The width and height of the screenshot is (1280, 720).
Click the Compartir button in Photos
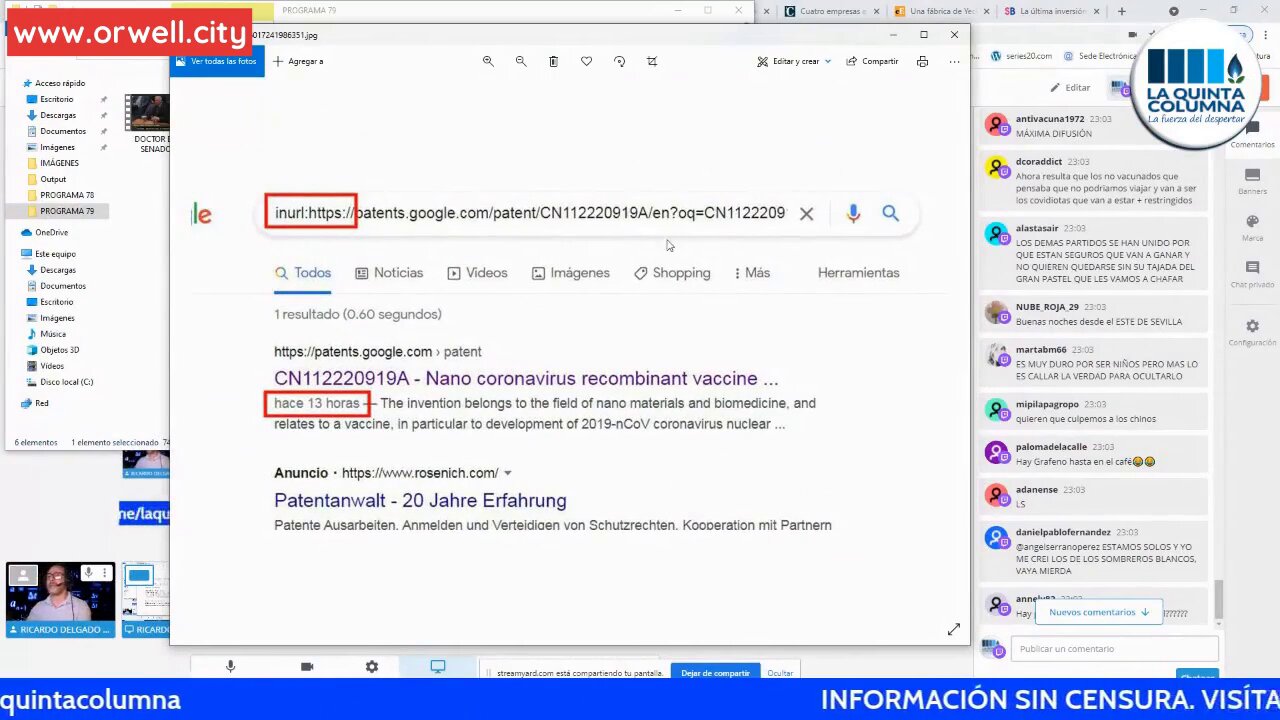point(872,61)
